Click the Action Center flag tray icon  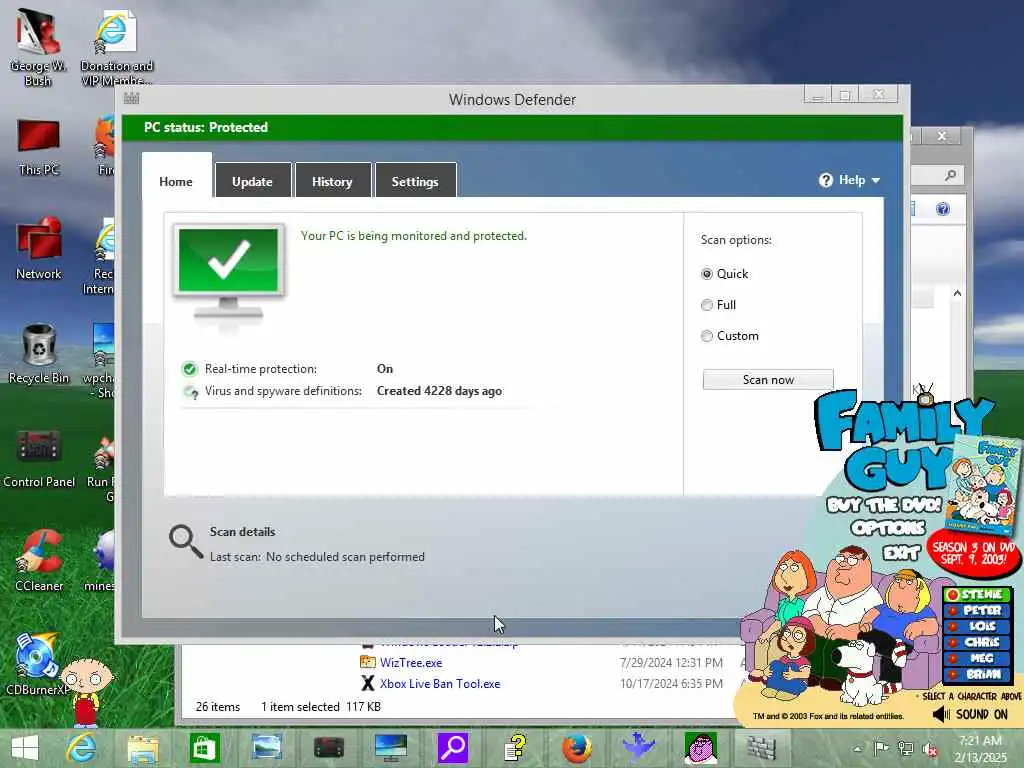[x=881, y=749]
